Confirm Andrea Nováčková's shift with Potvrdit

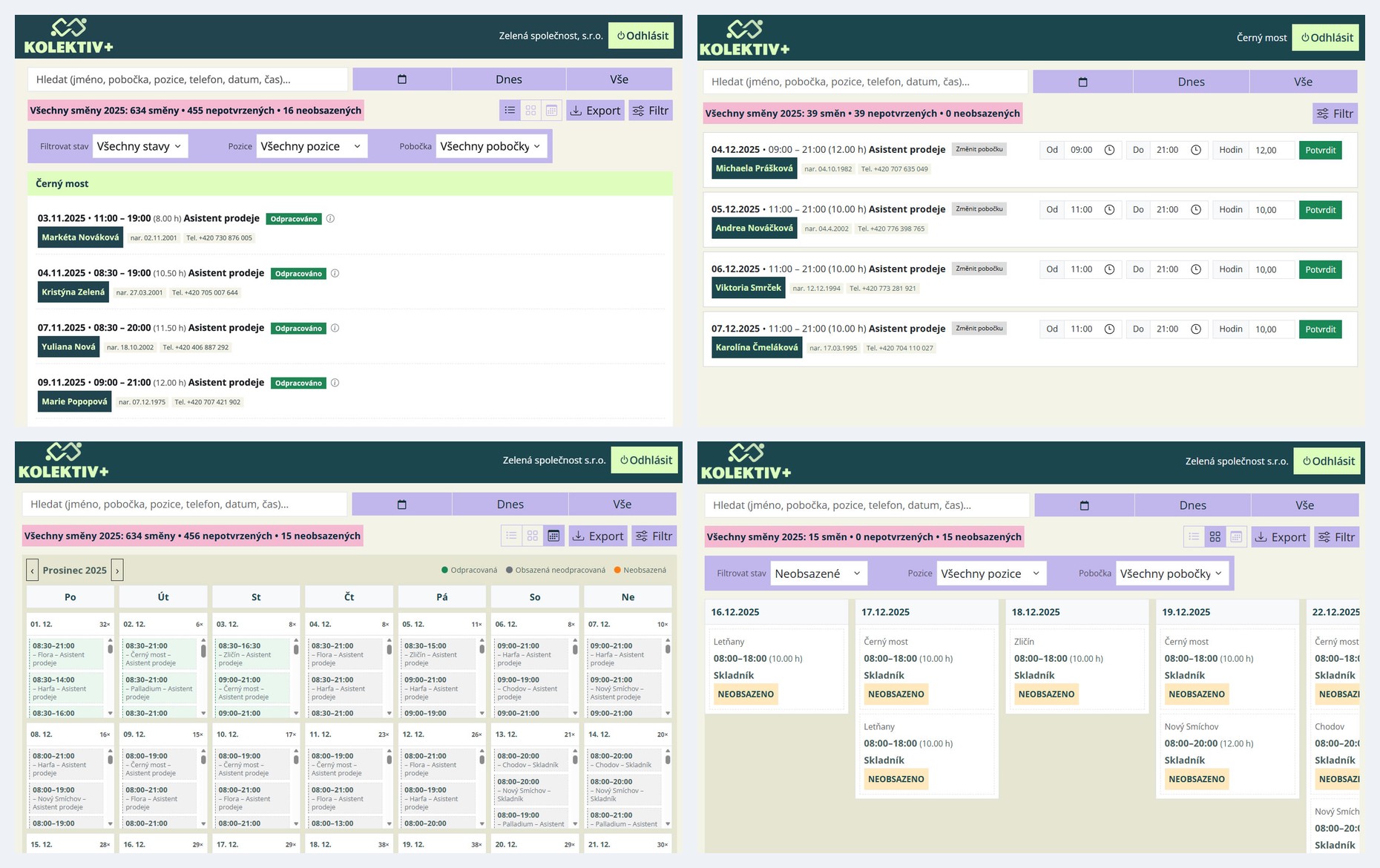click(1319, 211)
